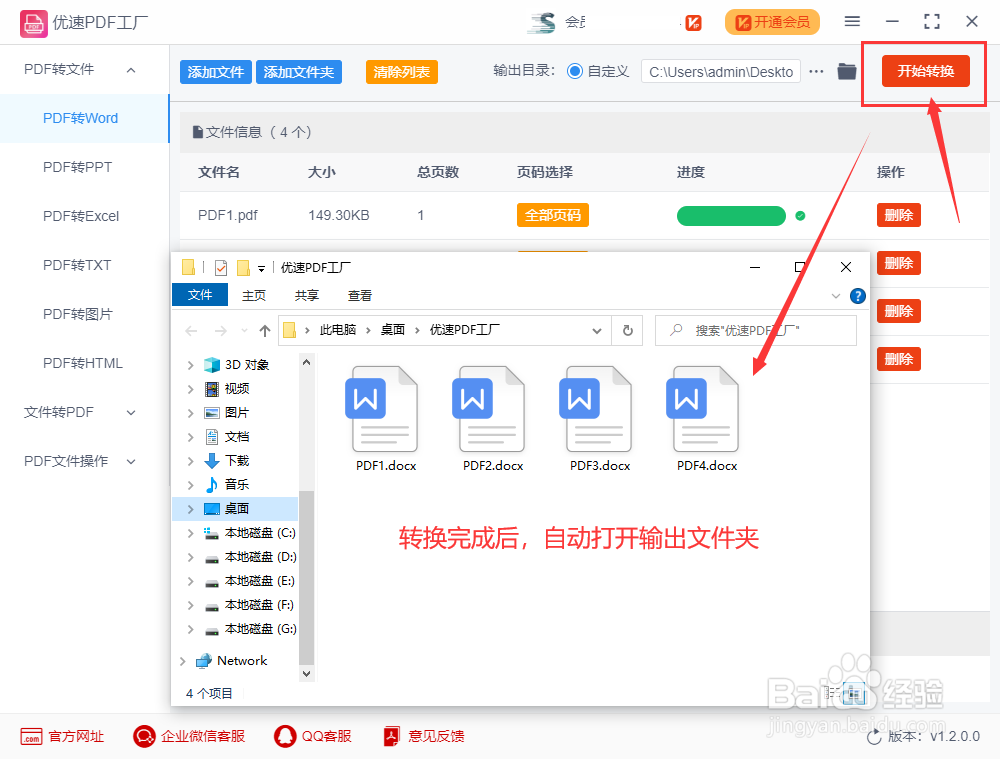1000x760 pixels.
Task: Open the hamburger menu in the title bar
Action: 852,22
